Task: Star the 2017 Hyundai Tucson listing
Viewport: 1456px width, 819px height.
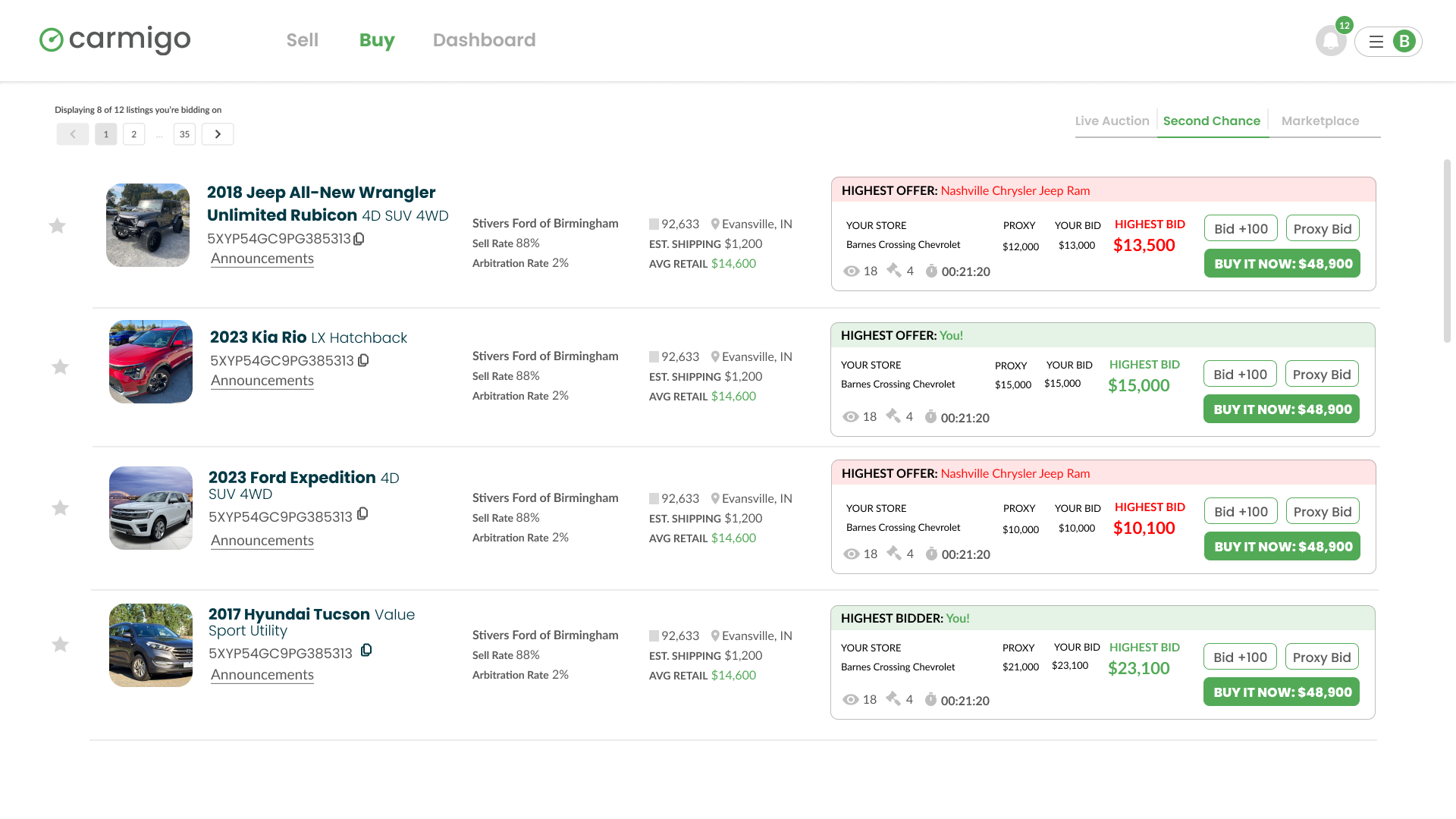Action: pyautogui.click(x=60, y=645)
